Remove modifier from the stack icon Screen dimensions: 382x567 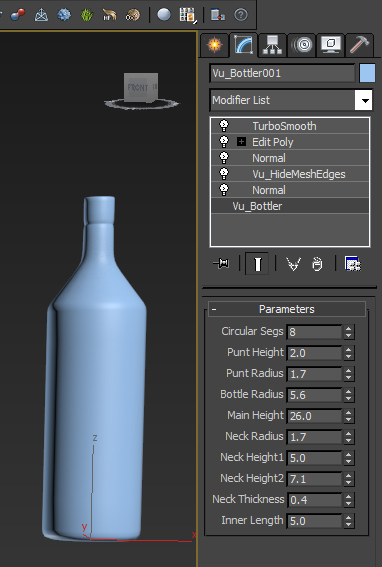[x=317, y=264]
